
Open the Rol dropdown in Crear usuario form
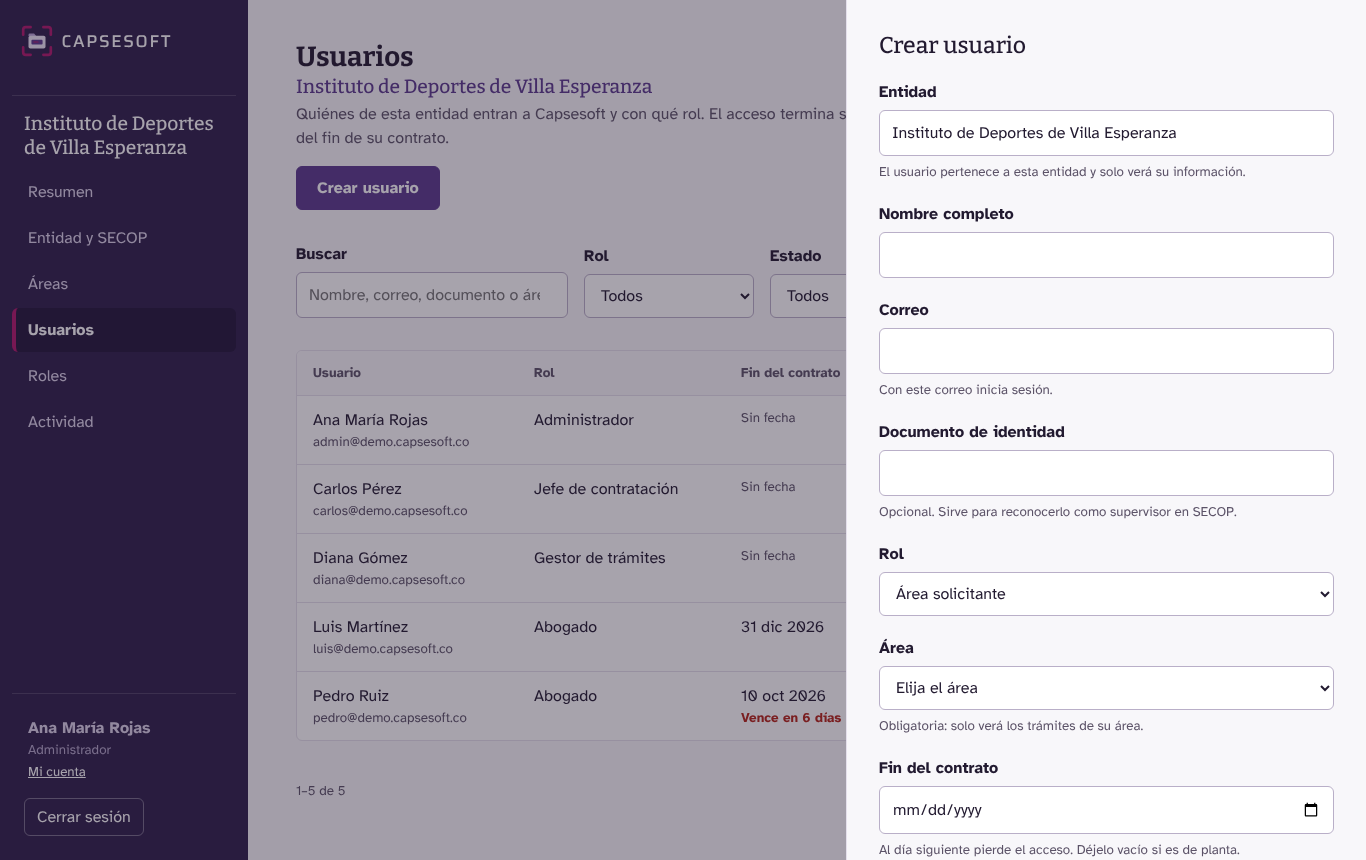coord(1106,594)
